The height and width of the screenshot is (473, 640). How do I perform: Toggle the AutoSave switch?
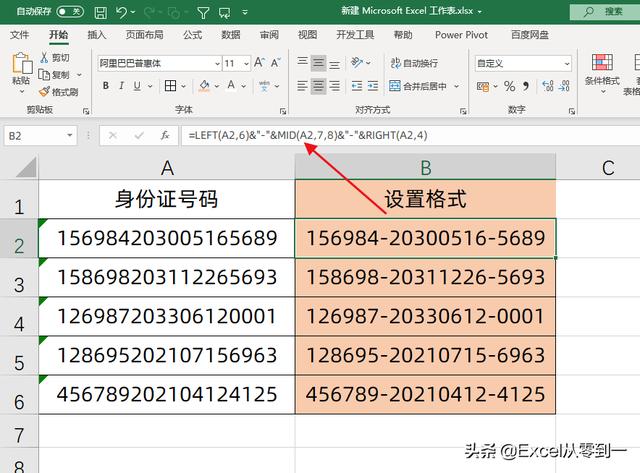[70, 11]
